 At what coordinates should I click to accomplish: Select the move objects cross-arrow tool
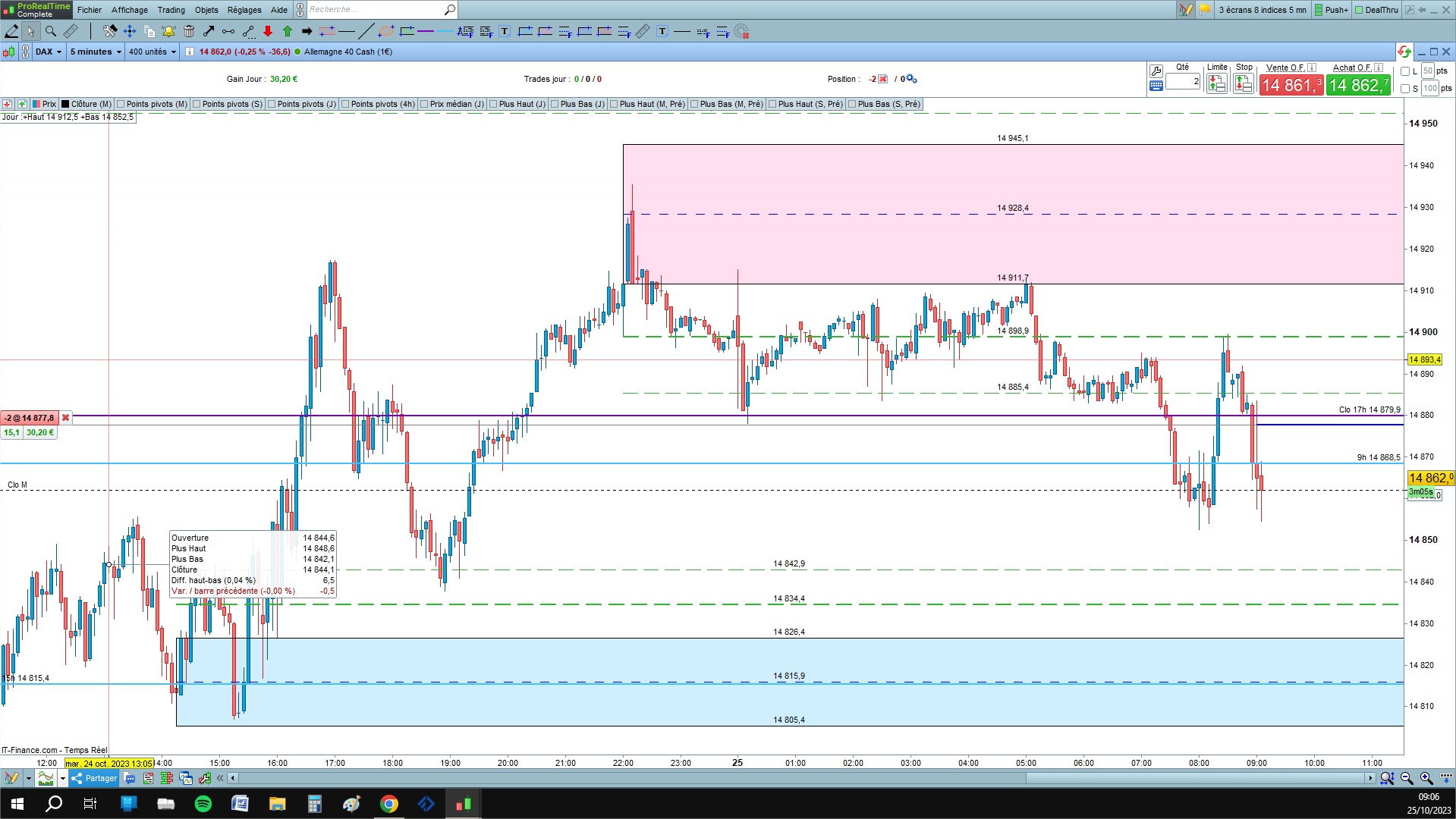pyautogui.click(x=130, y=31)
